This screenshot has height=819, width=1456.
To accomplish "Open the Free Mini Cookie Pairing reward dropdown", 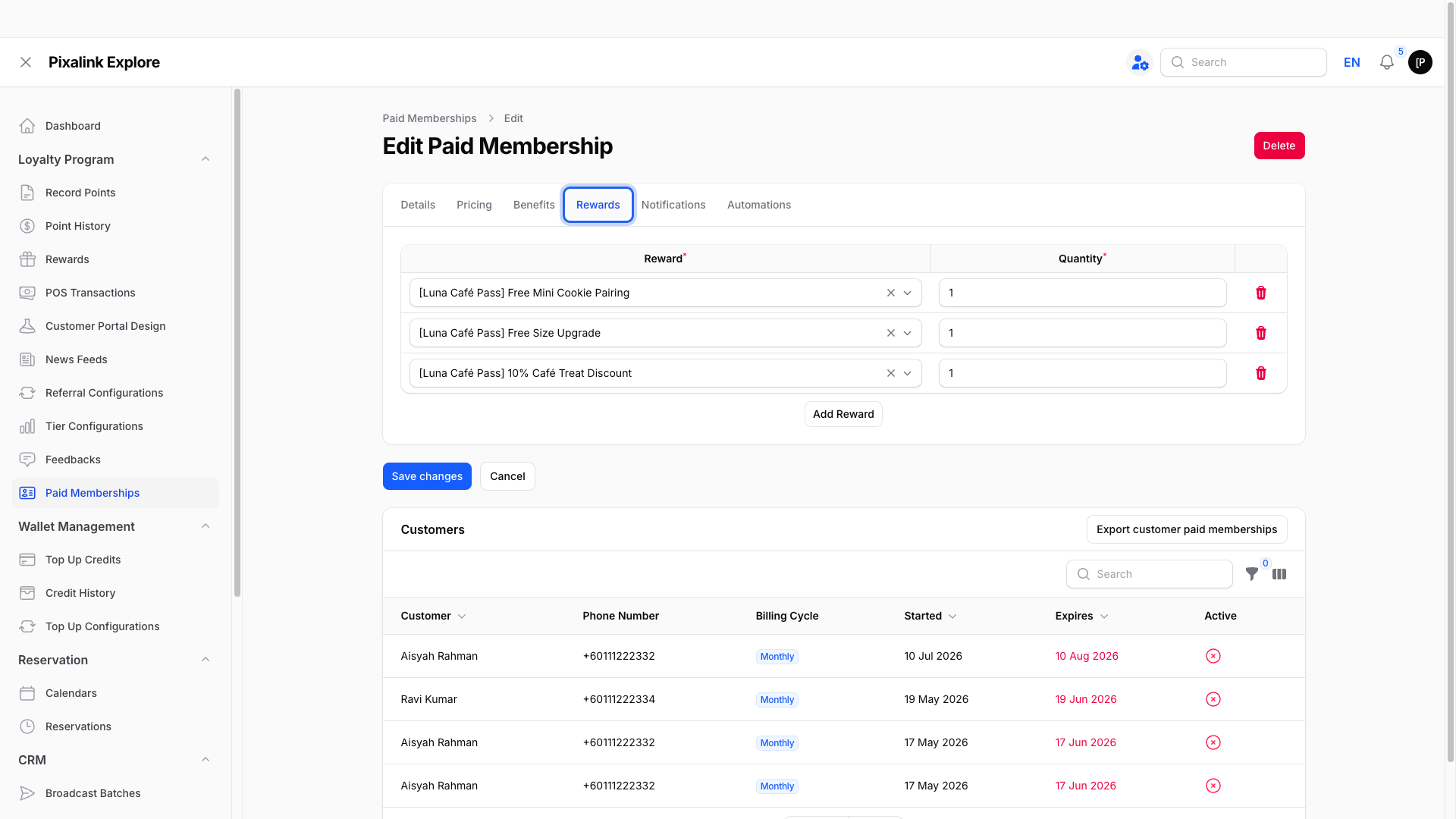I will coord(908,293).
